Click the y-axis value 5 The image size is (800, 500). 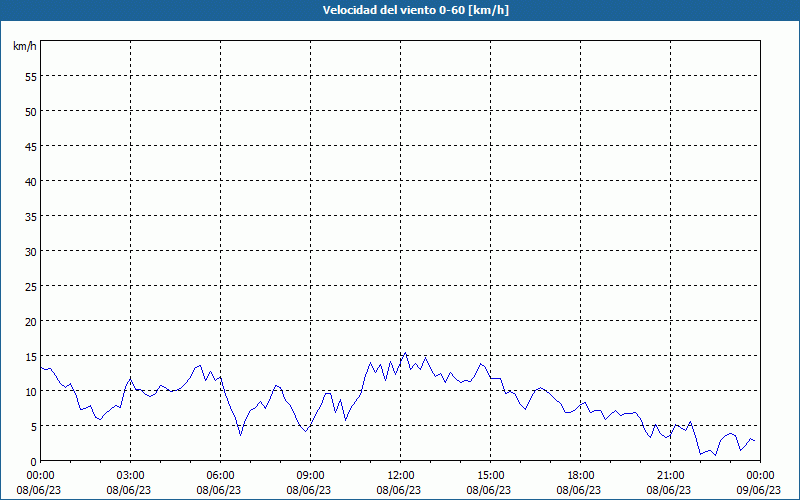(x=34, y=427)
